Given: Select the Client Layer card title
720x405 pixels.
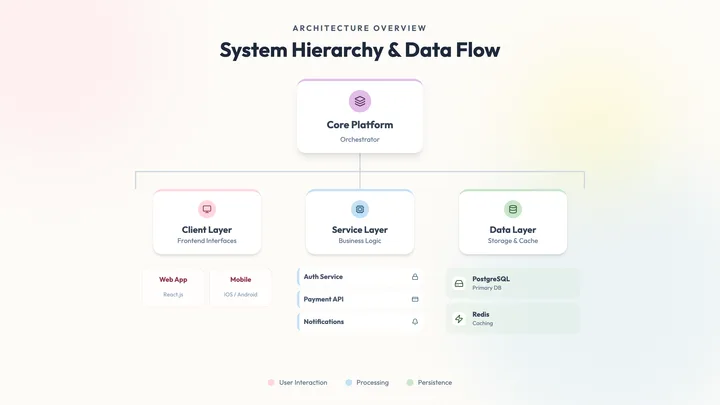Looking at the screenshot, I should pos(207,230).
